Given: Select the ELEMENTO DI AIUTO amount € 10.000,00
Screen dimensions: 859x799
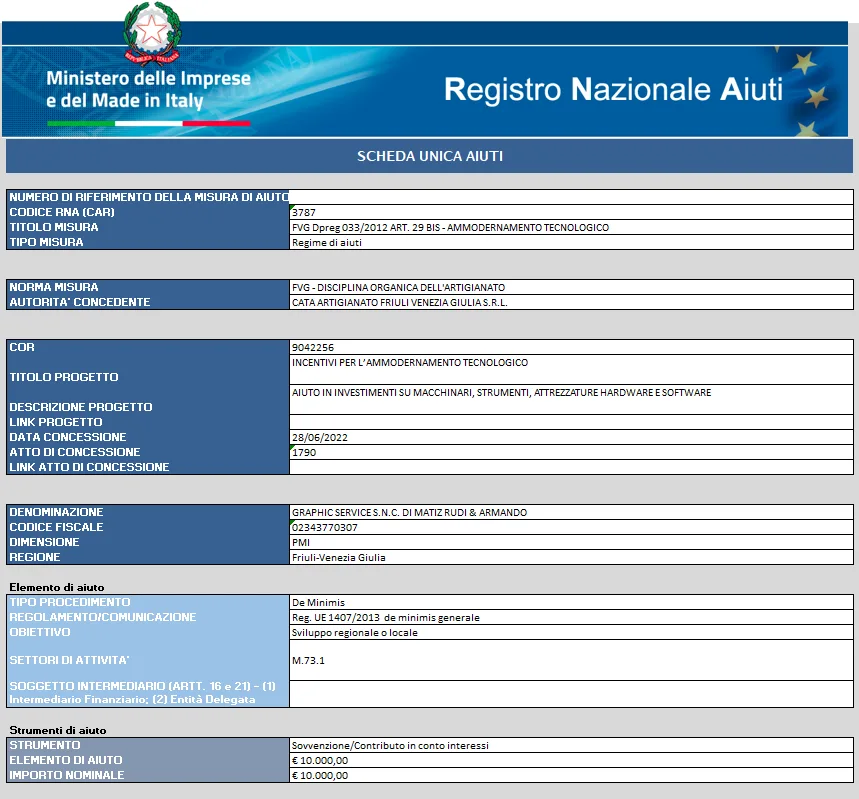Looking at the screenshot, I should tap(320, 761).
